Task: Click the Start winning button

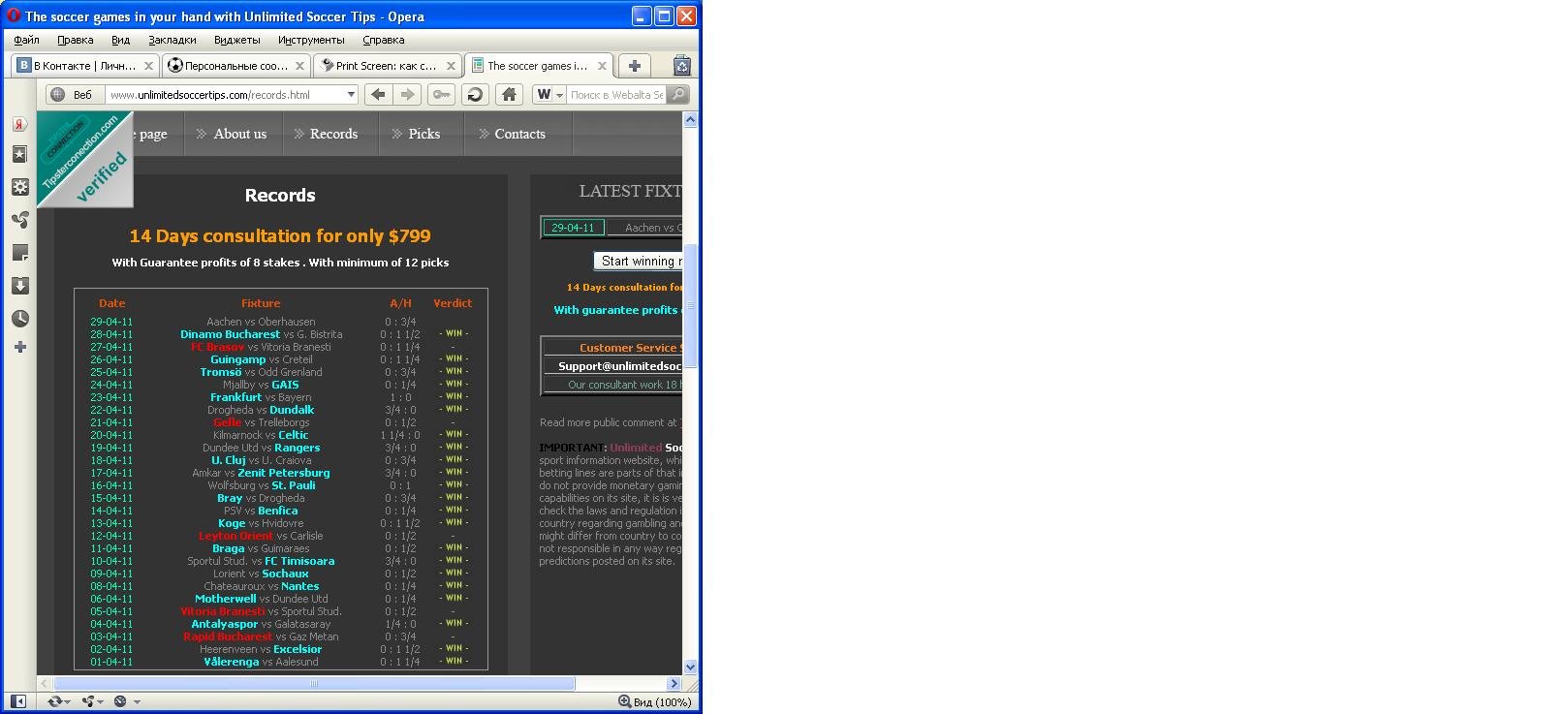Action: coord(638,261)
